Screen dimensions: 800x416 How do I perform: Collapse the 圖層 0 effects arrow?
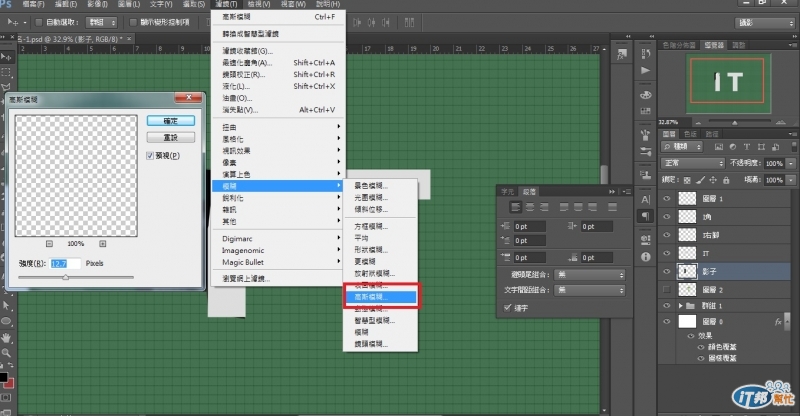pos(787,322)
